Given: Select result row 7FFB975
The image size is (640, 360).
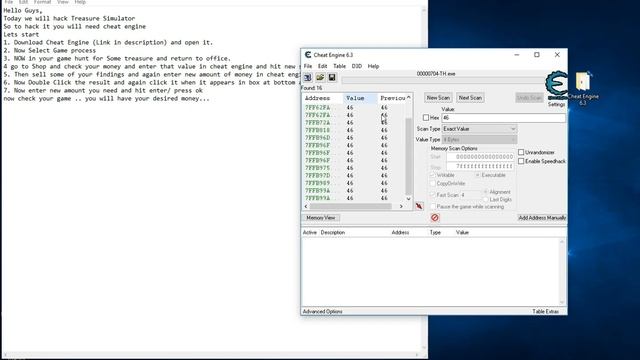Looking at the screenshot, I should [354, 168].
